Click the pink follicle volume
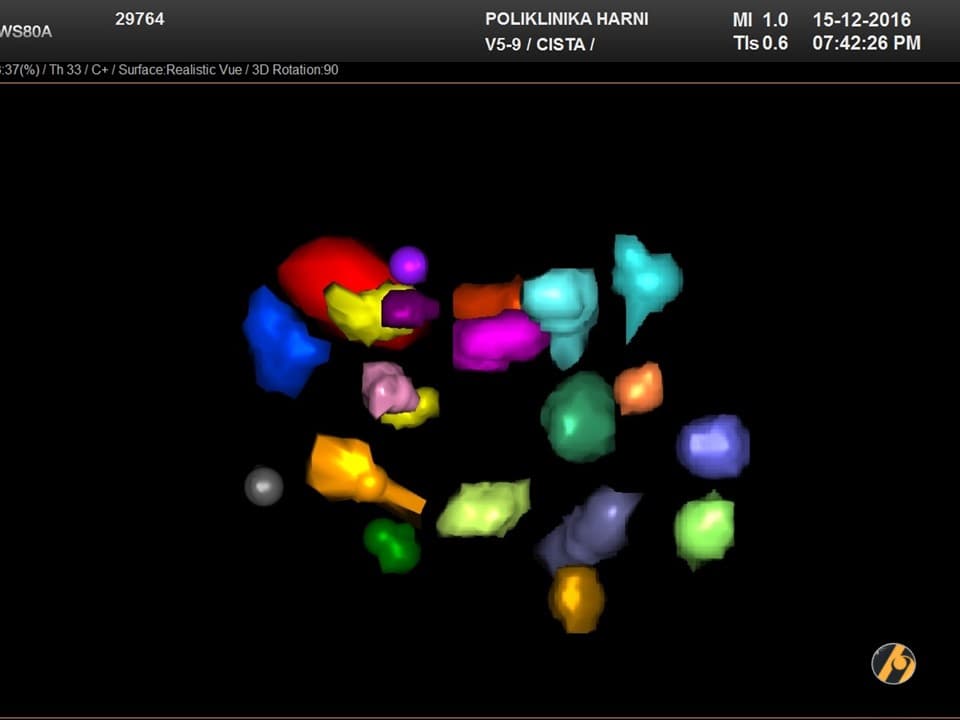 click(386, 388)
